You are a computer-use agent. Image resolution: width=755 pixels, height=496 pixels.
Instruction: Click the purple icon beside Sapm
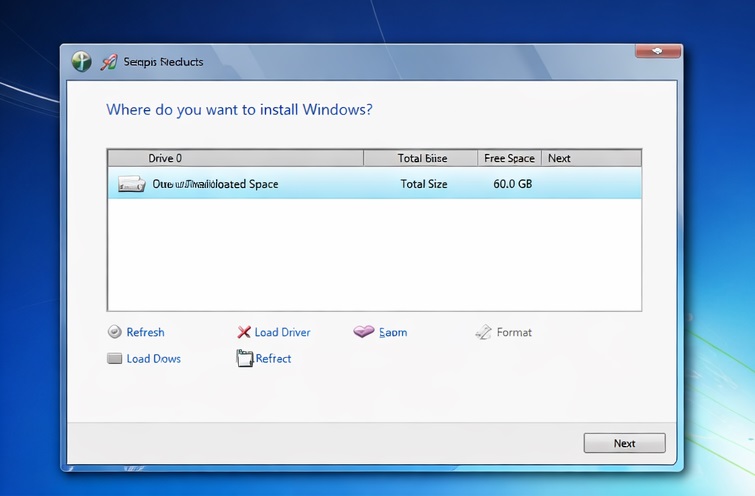tap(364, 332)
